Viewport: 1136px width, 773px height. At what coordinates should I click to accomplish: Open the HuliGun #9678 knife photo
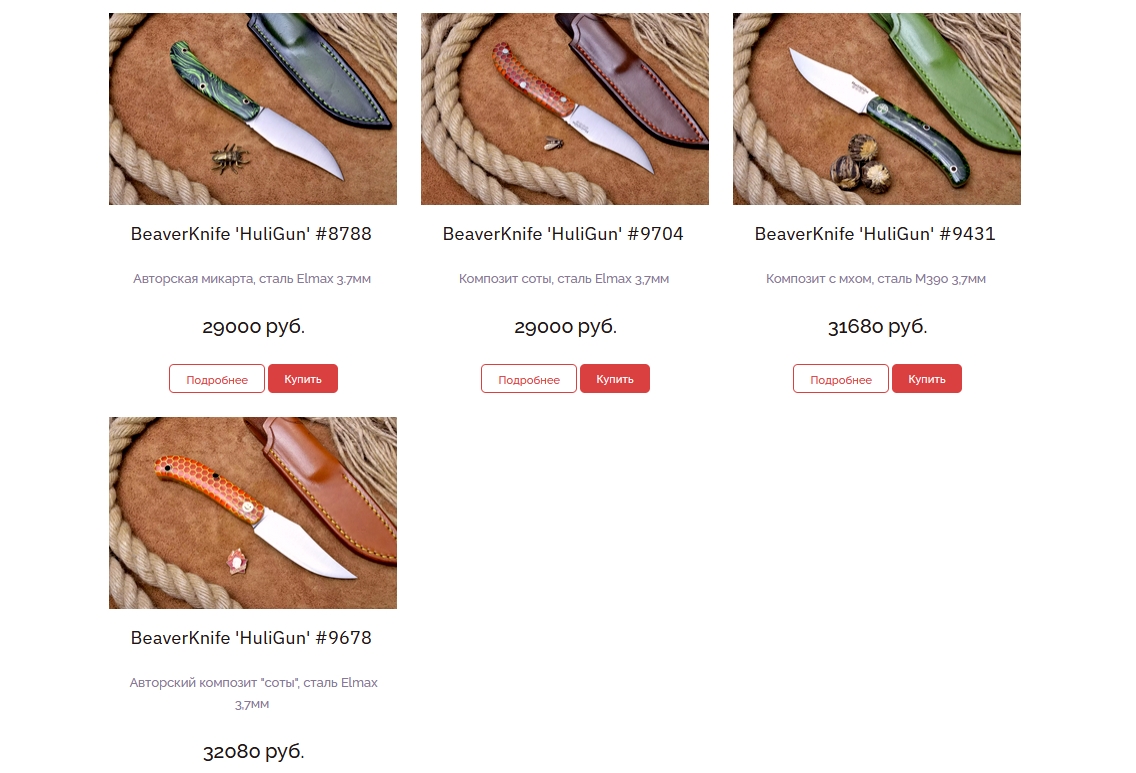pyautogui.click(x=253, y=513)
